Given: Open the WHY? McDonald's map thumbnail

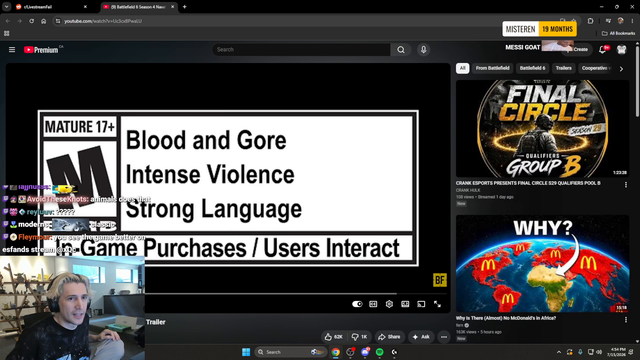Looking at the screenshot, I should (x=542, y=264).
